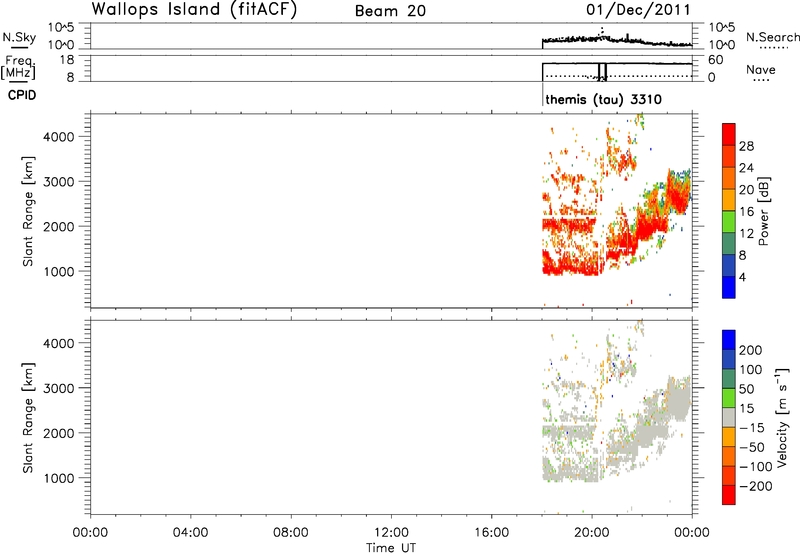Click the '04:00' time axis label
The width and height of the screenshot is (800, 554).
(x=190, y=533)
